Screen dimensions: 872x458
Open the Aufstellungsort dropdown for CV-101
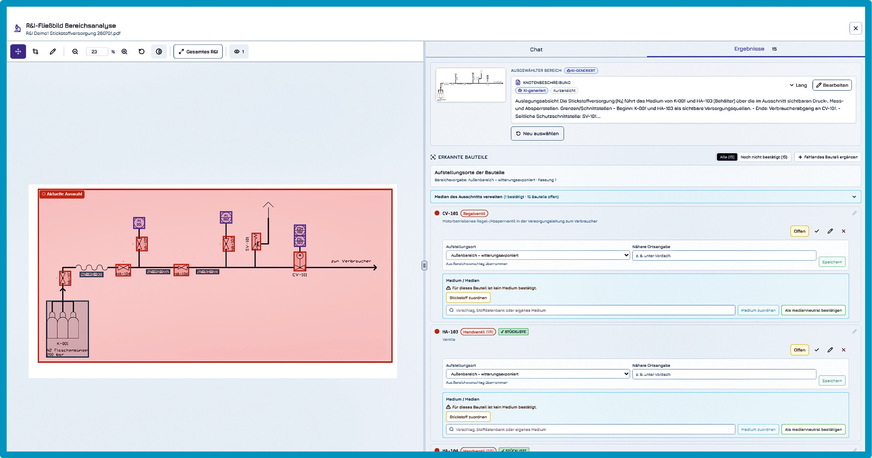point(538,255)
